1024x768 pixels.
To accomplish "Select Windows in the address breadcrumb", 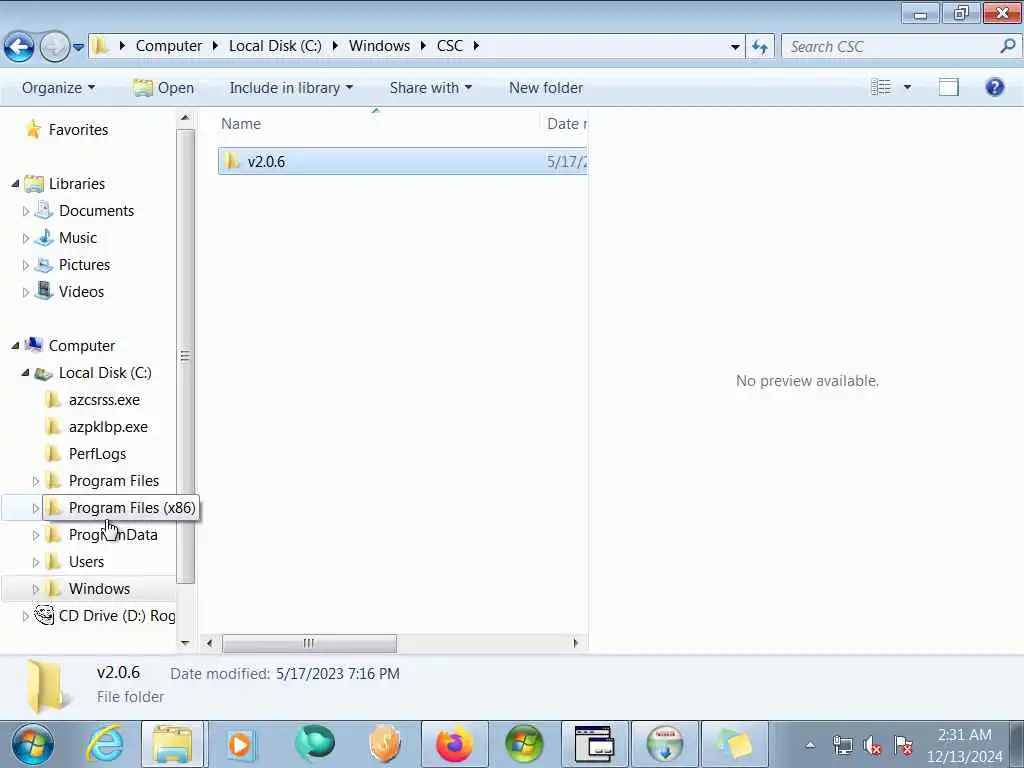I will click(379, 46).
